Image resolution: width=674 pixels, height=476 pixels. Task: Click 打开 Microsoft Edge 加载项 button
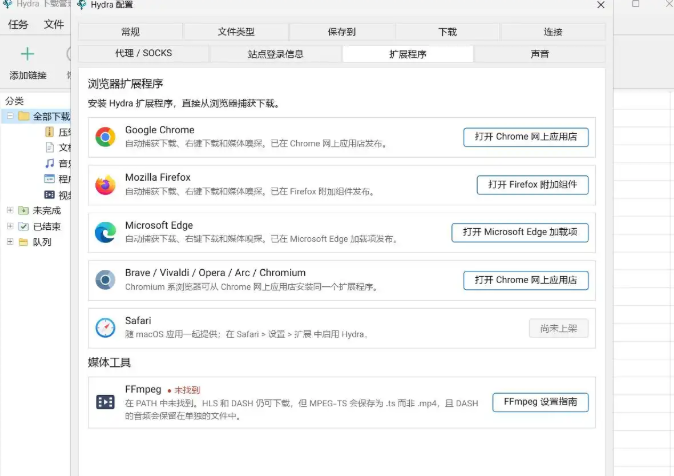pos(520,233)
